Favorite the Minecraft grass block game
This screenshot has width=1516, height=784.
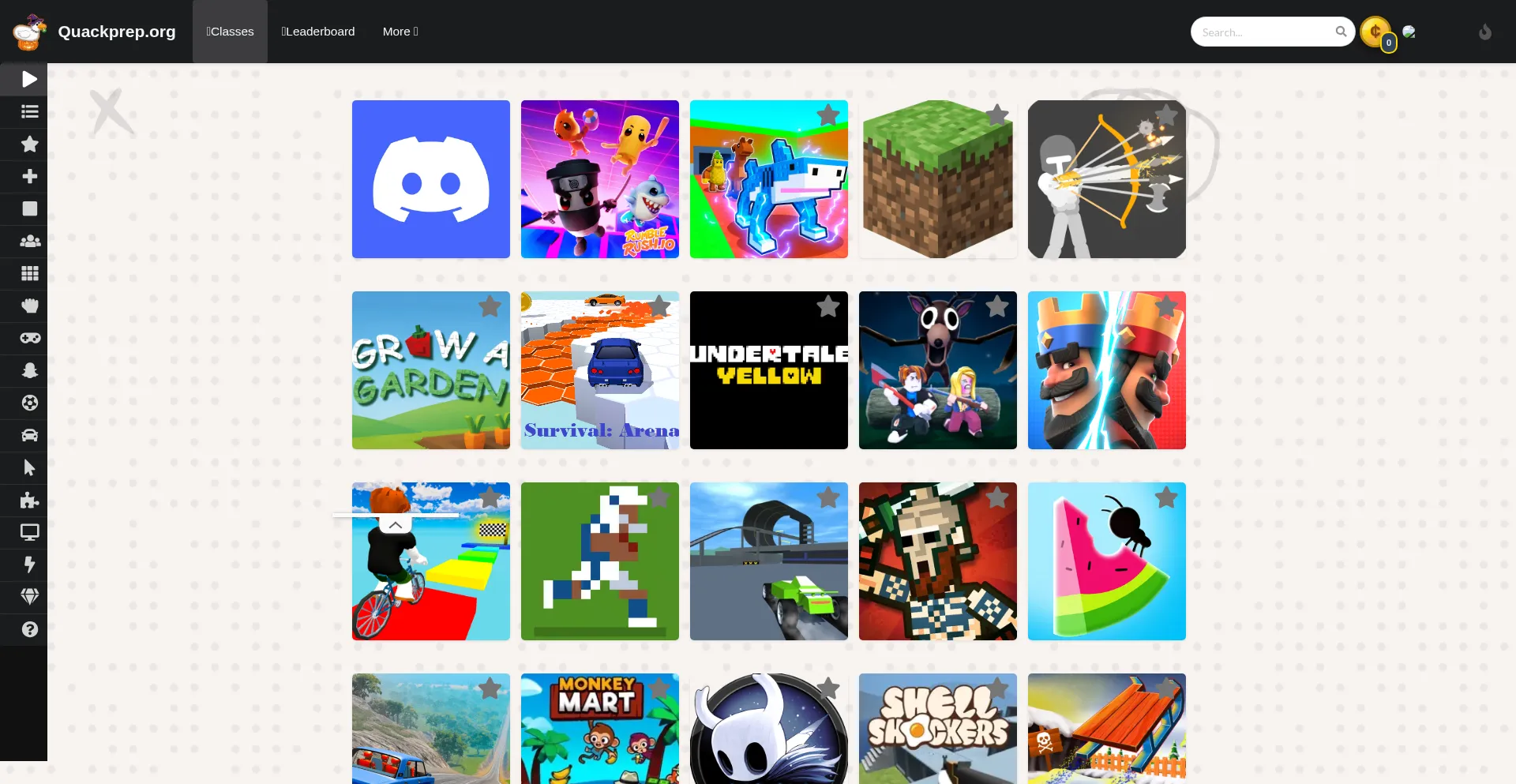coord(997,115)
